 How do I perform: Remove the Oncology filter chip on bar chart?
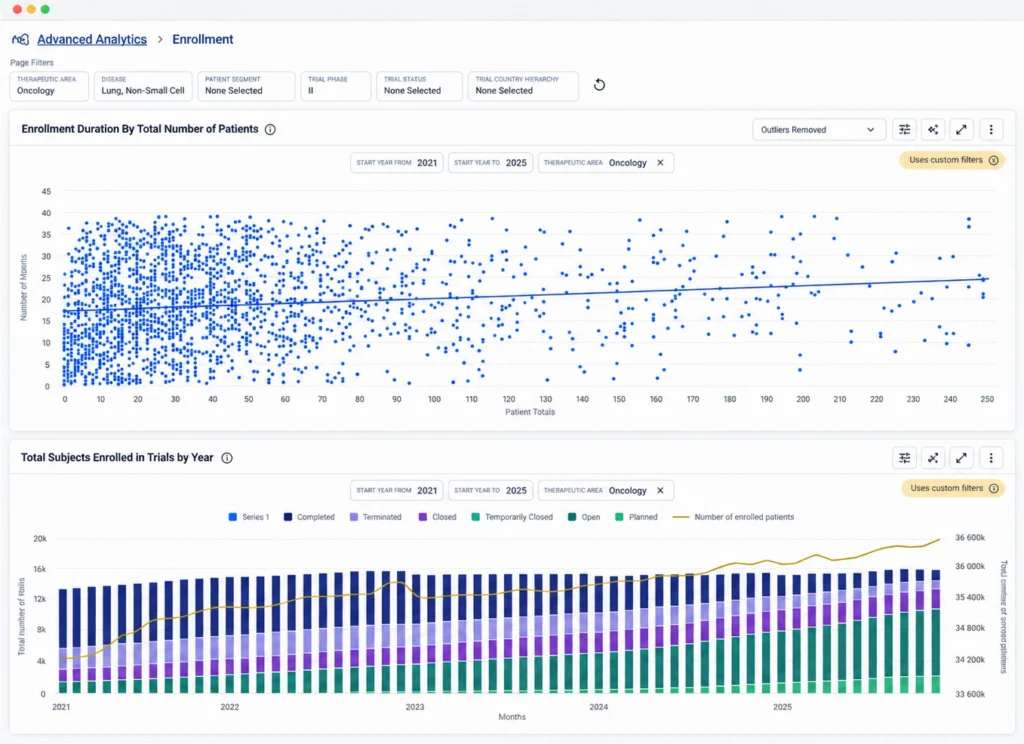pos(660,491)
